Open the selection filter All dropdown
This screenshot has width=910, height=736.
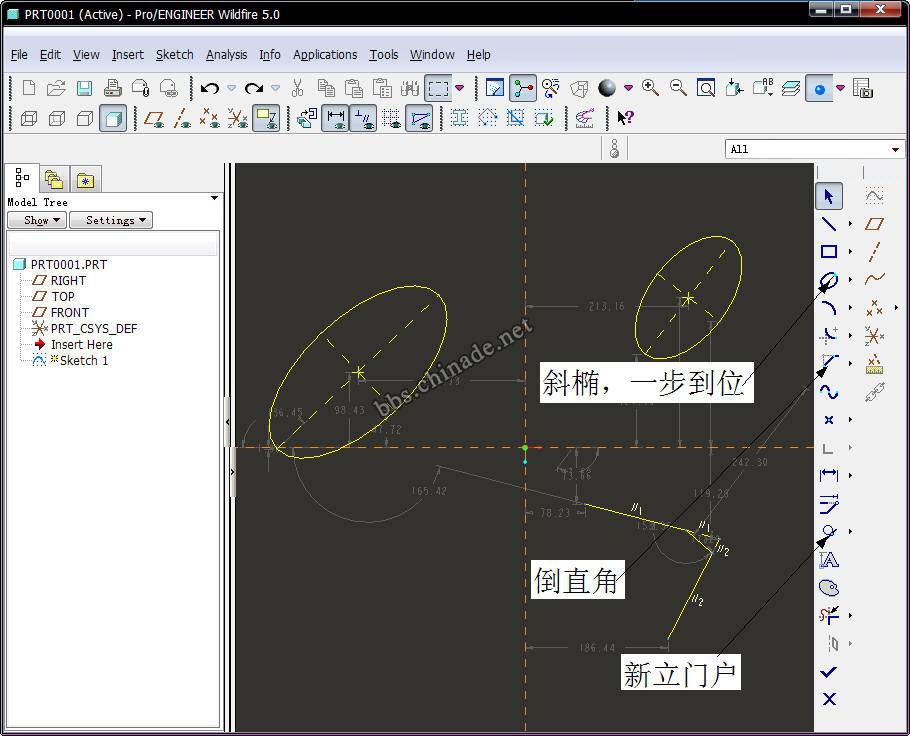click(x=814, y=149)
